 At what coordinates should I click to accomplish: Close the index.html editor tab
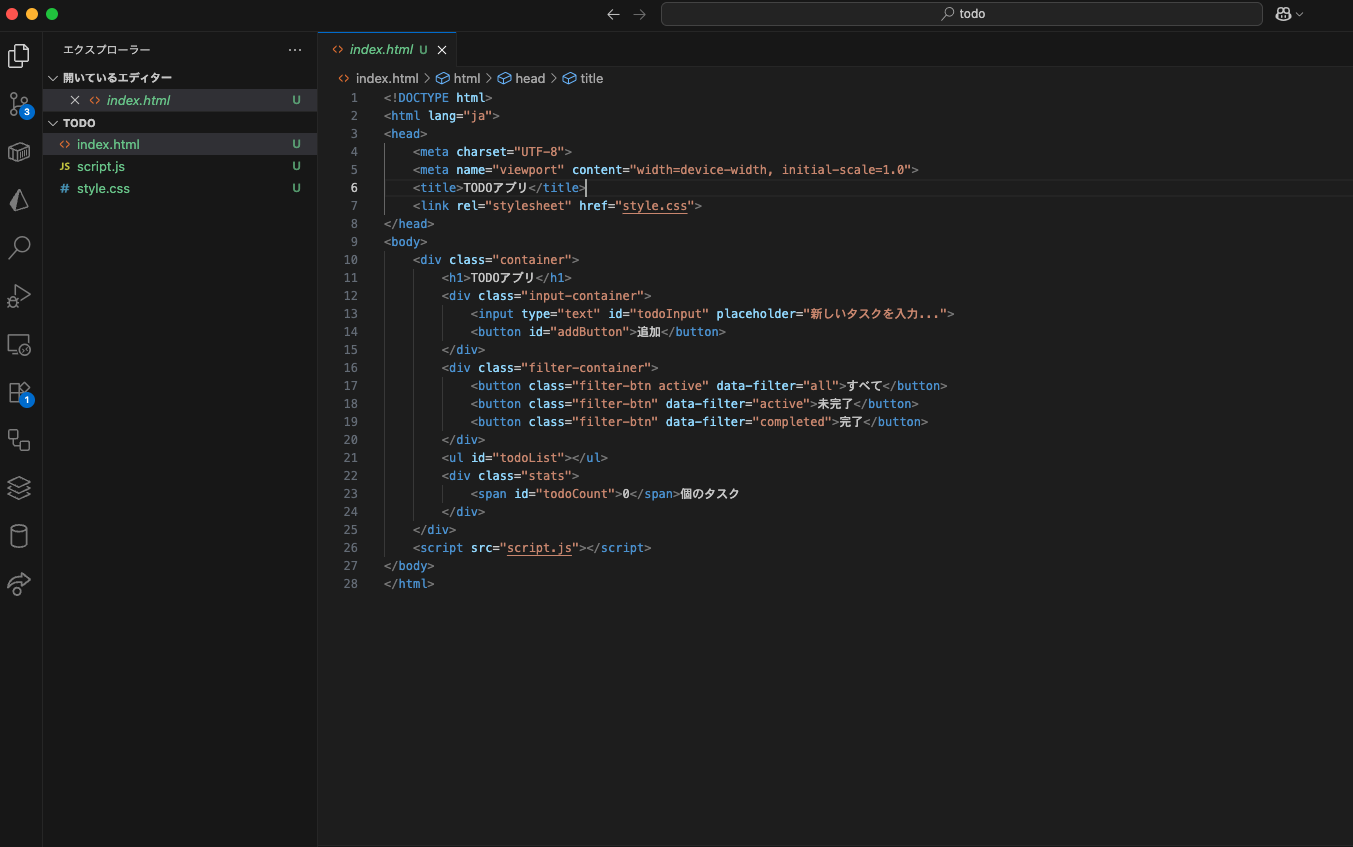click(442, 50)
